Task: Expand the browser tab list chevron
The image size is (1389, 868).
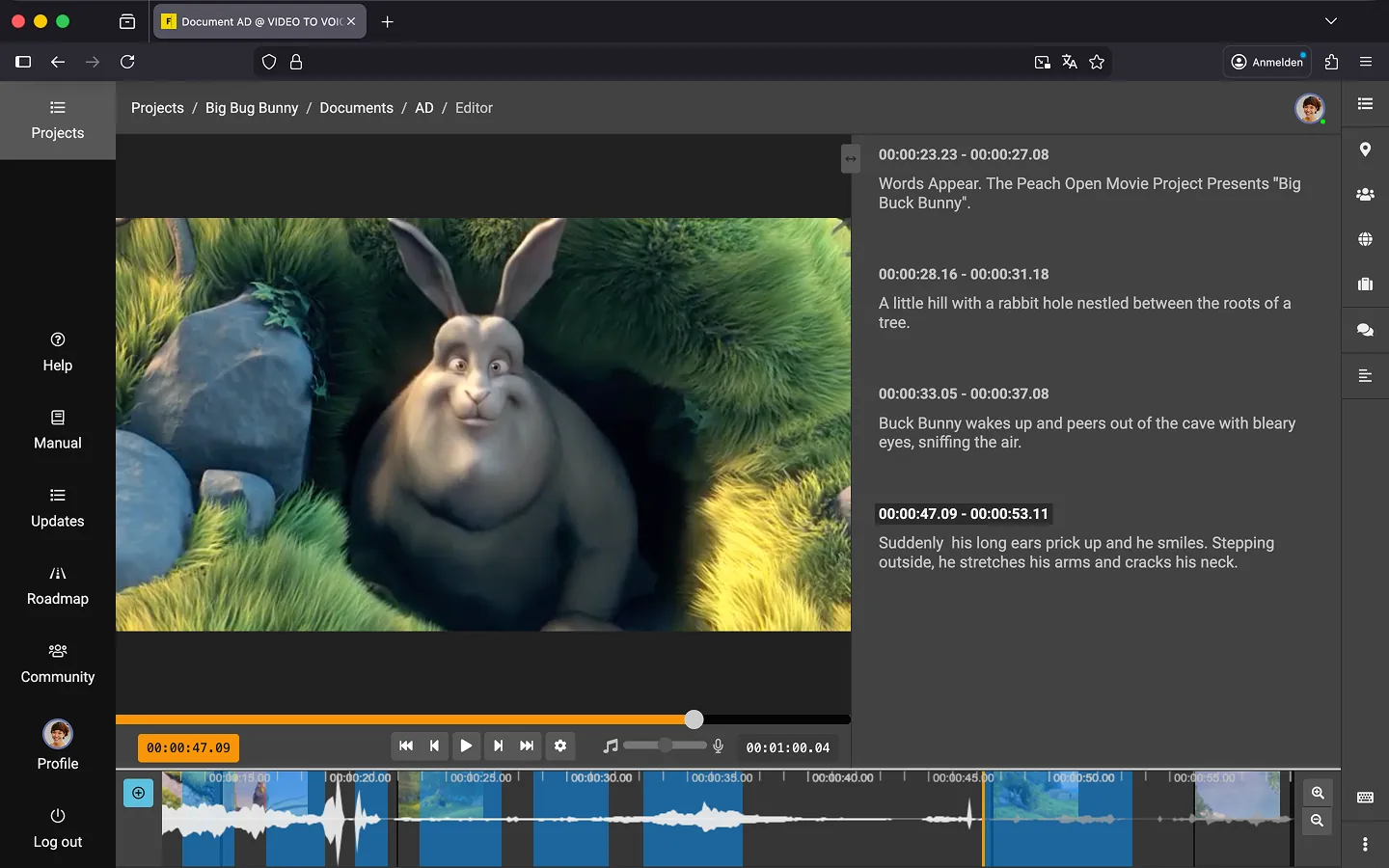Action: (x=1331, y=21)
